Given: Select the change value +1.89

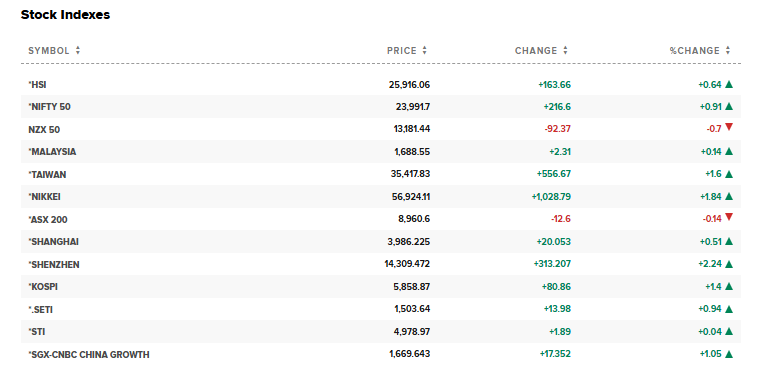Looking at the screenshot, I should (x=560, y=332).
